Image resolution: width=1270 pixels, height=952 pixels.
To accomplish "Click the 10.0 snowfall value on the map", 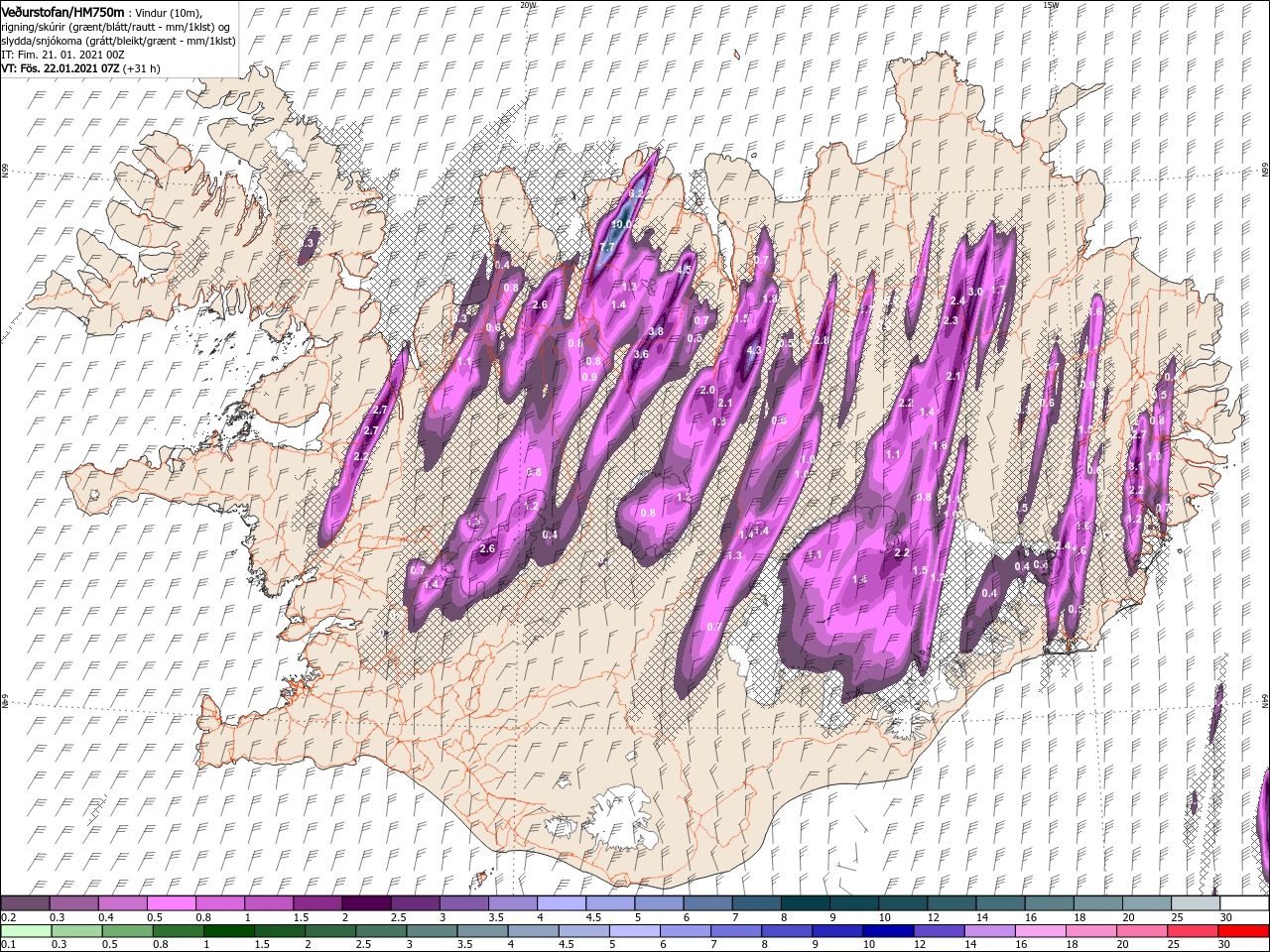I will tap(622, 225).
